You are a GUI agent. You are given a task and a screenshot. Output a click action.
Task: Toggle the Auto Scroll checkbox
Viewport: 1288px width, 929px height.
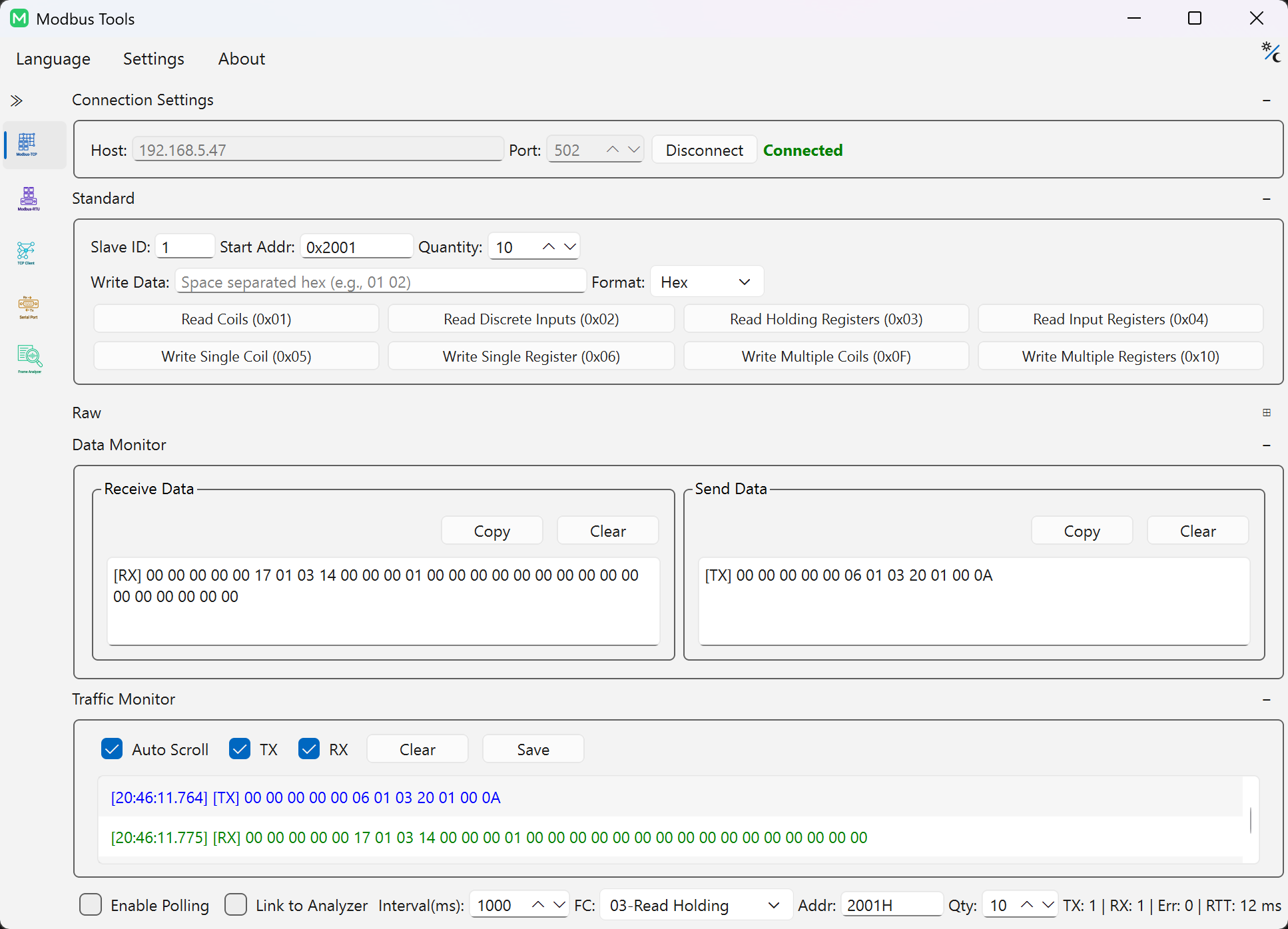pos(112,749)
